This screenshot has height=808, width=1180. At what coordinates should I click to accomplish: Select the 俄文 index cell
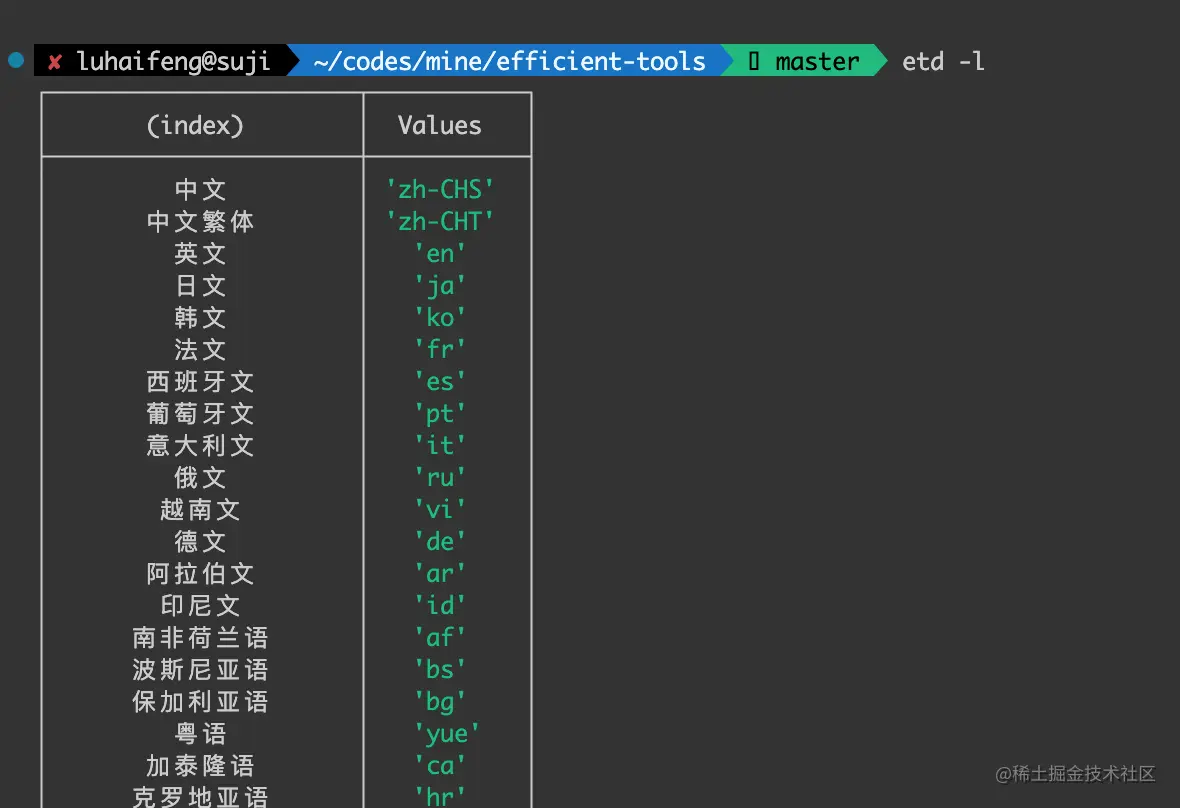coord(200,477)
